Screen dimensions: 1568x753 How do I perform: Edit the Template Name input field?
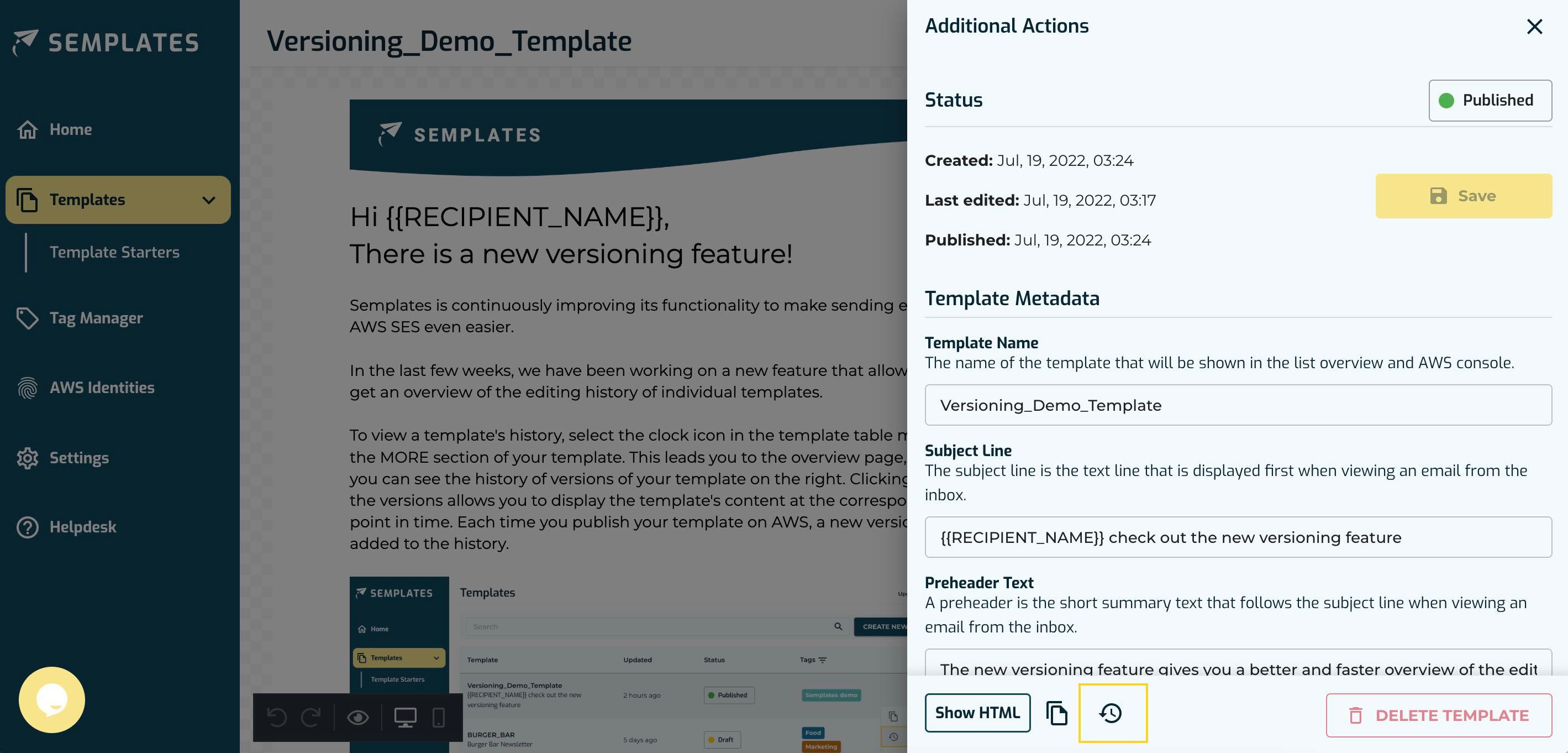[1237, 405]
